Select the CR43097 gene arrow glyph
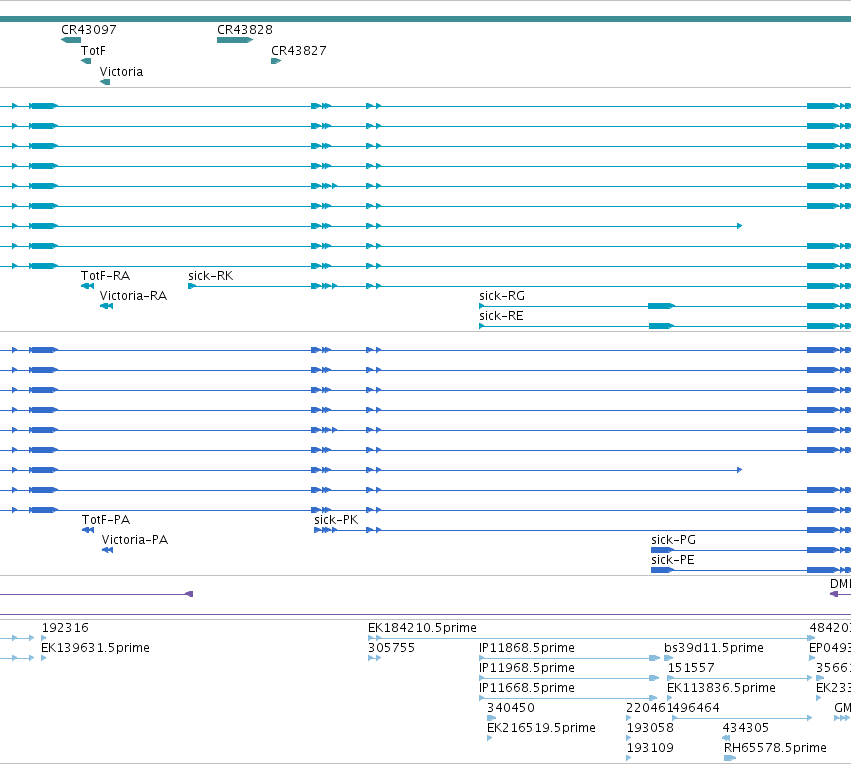851x764 pixels. pos(71,40)
